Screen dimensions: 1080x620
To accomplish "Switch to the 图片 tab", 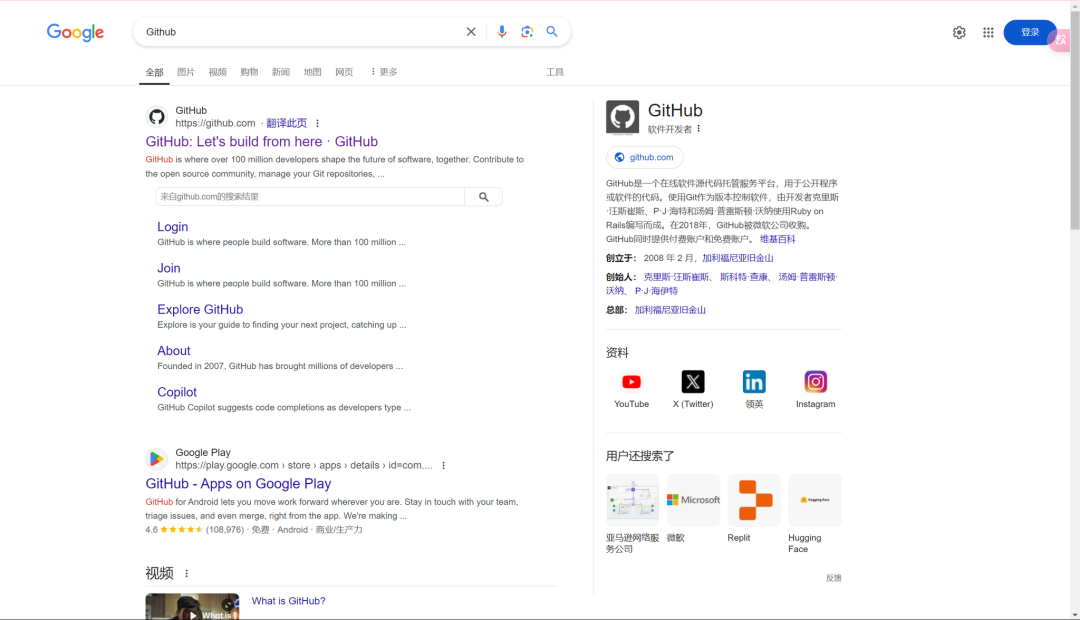I will pyautogui.click(x=185, y=71).
